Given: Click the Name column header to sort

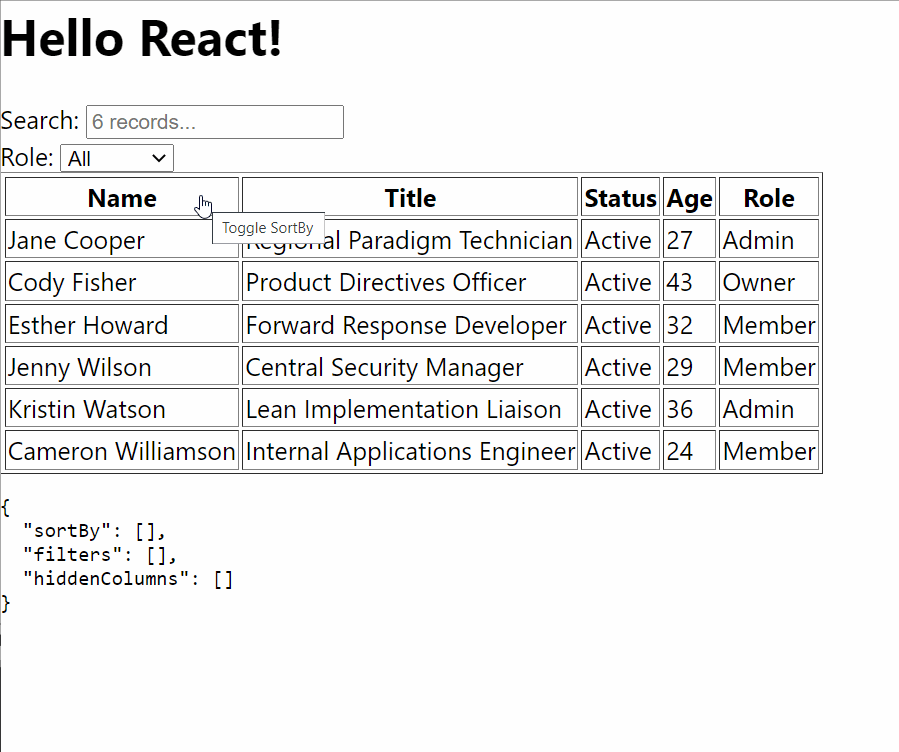Looking at the screenshot, I should coord(121,197).
